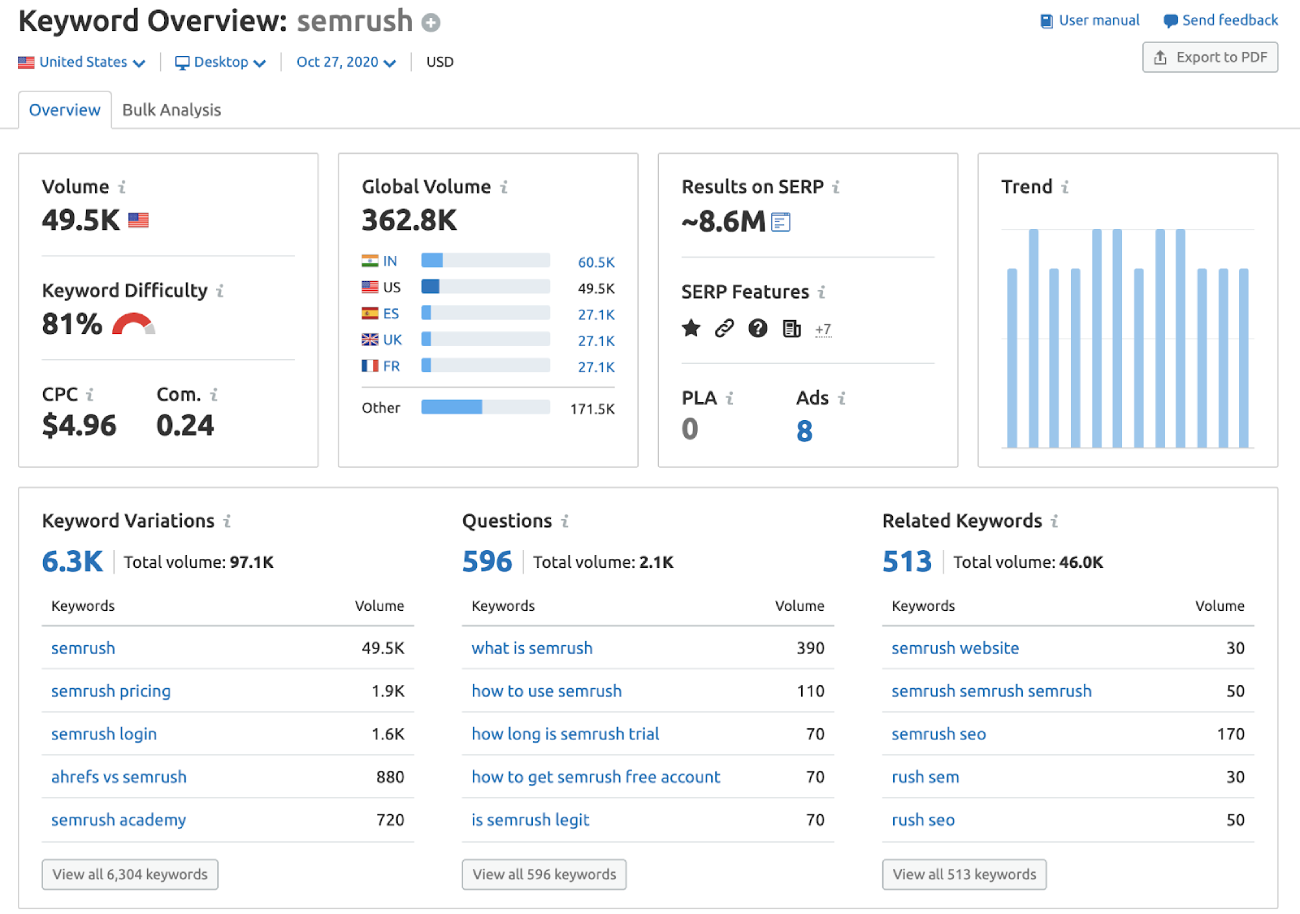Click the info icon beside Volume
The width and height of the screenshot is (1300, 914).
point(122,187)
